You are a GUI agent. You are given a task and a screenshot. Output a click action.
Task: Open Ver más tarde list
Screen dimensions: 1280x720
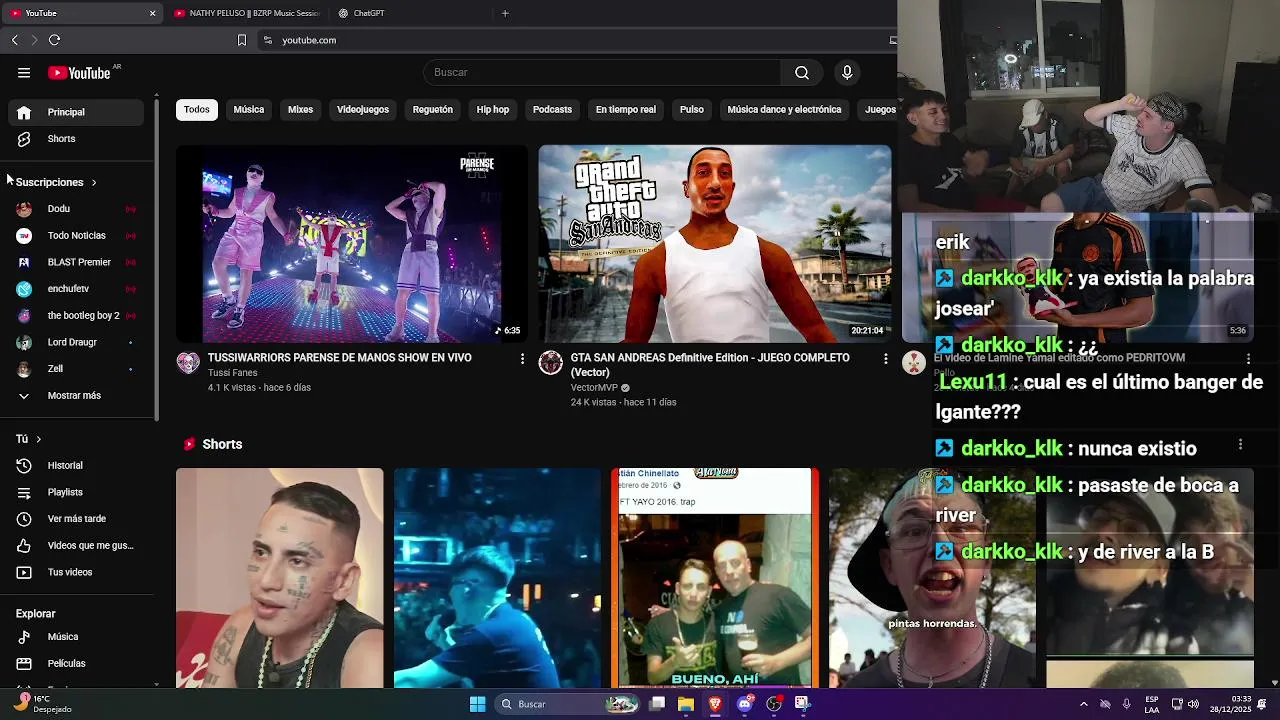click(78, 519)
